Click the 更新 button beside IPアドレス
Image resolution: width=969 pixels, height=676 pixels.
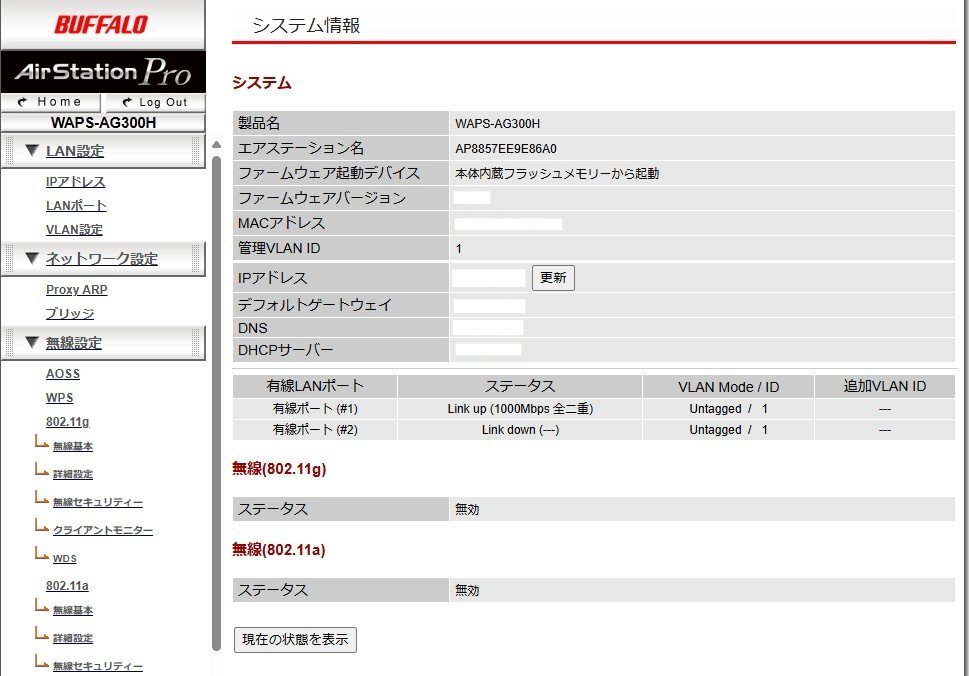point(553,278)
